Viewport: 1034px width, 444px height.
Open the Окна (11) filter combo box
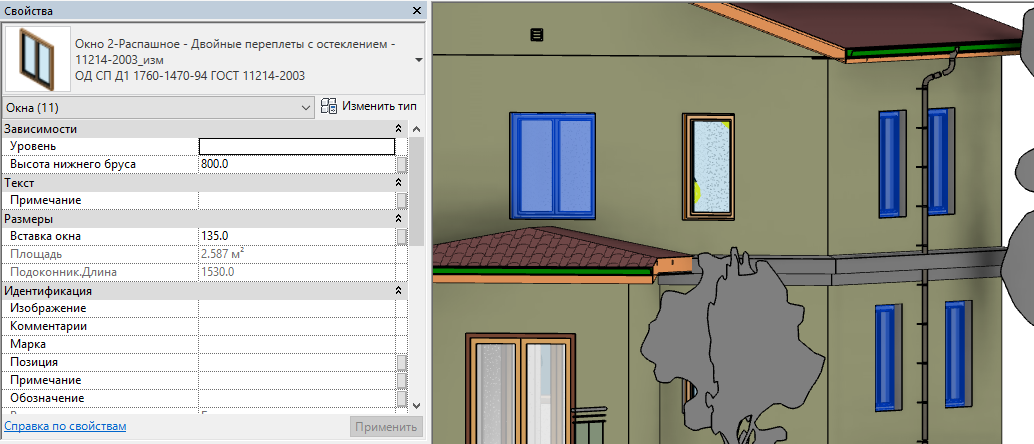point(158,107)
